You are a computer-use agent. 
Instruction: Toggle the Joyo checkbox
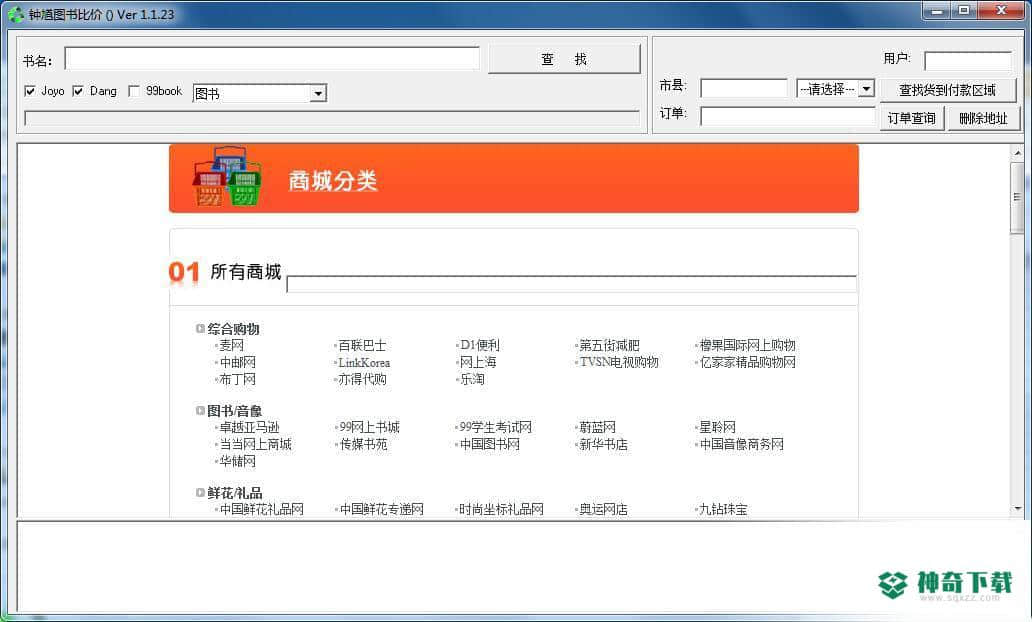[30, 91]
